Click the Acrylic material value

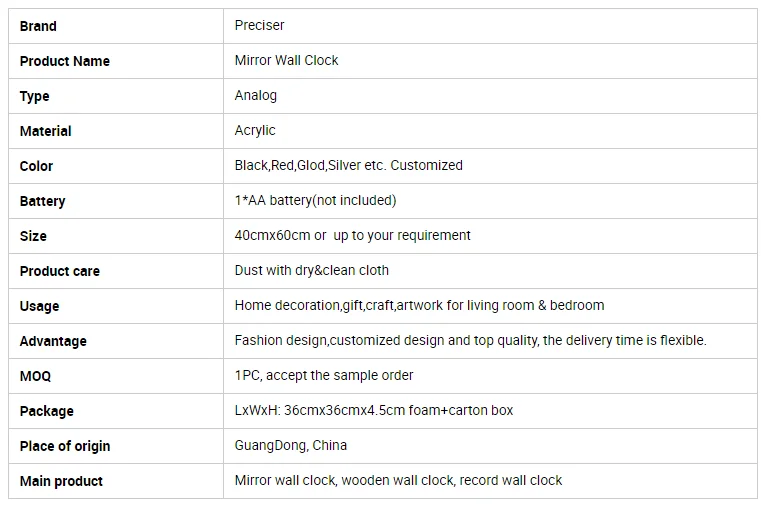tap(255, 131)
